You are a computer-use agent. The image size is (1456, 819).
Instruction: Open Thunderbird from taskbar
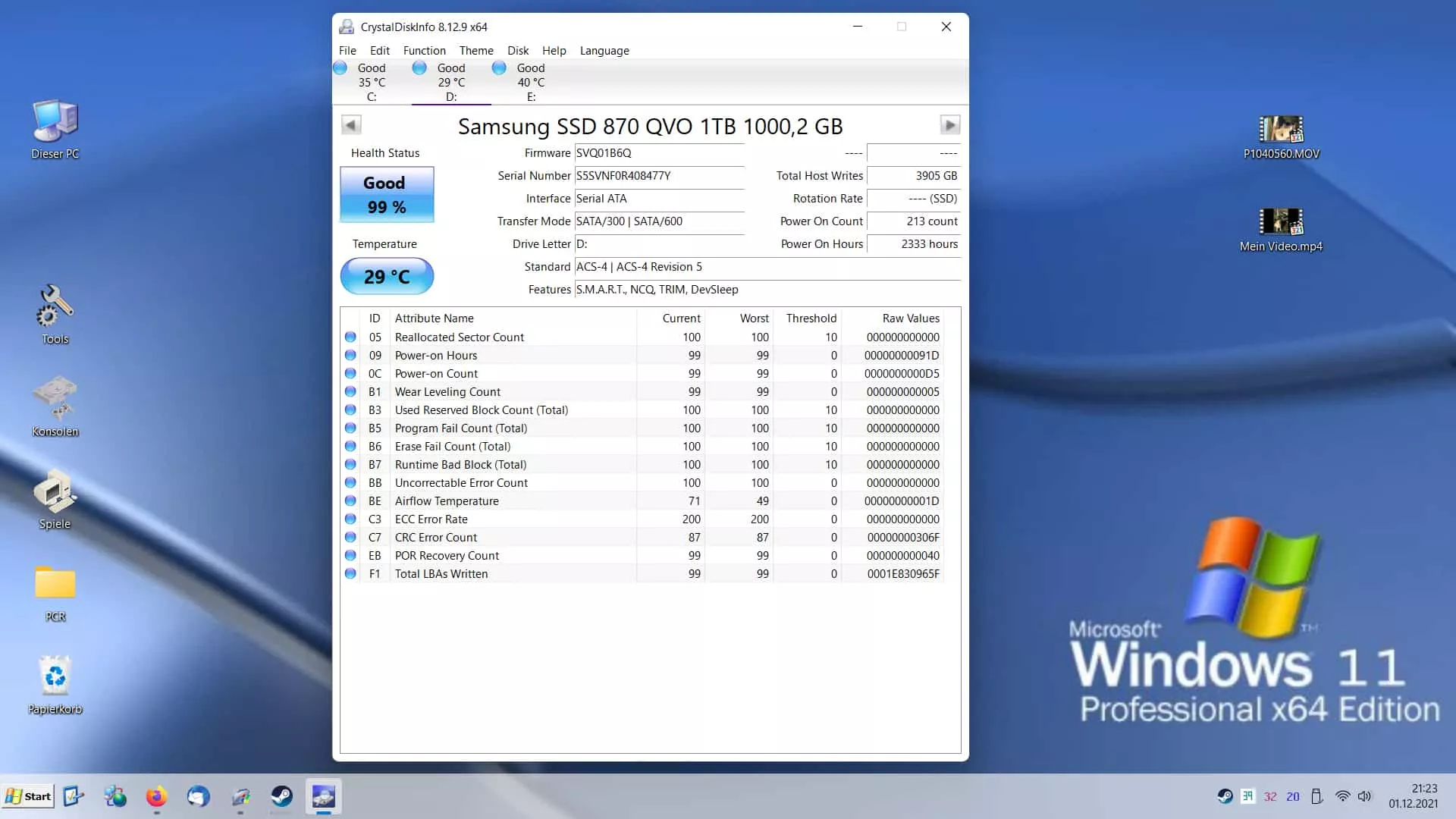coord(199,796)
